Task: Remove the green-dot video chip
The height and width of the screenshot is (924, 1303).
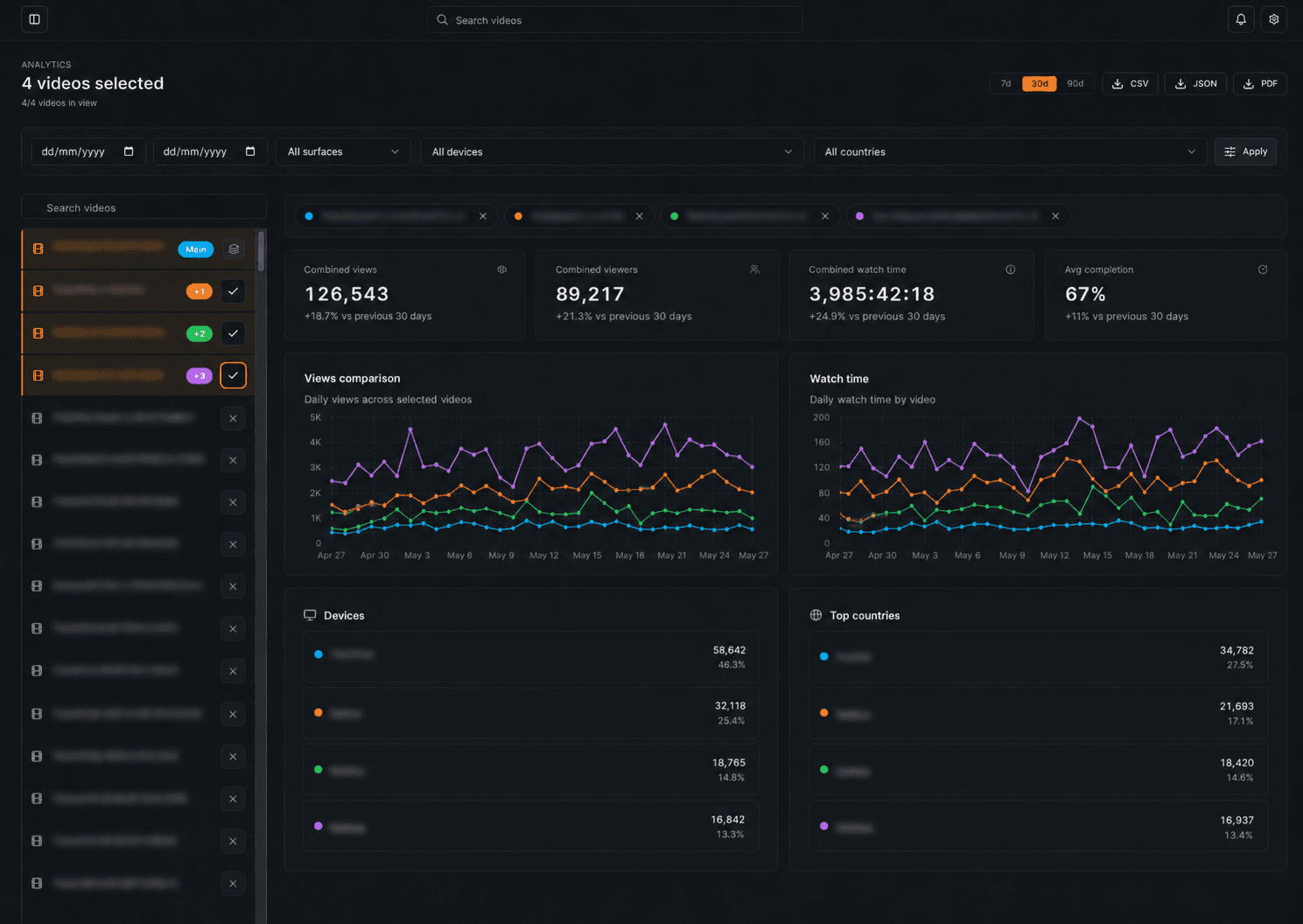Action: [825, 216]
